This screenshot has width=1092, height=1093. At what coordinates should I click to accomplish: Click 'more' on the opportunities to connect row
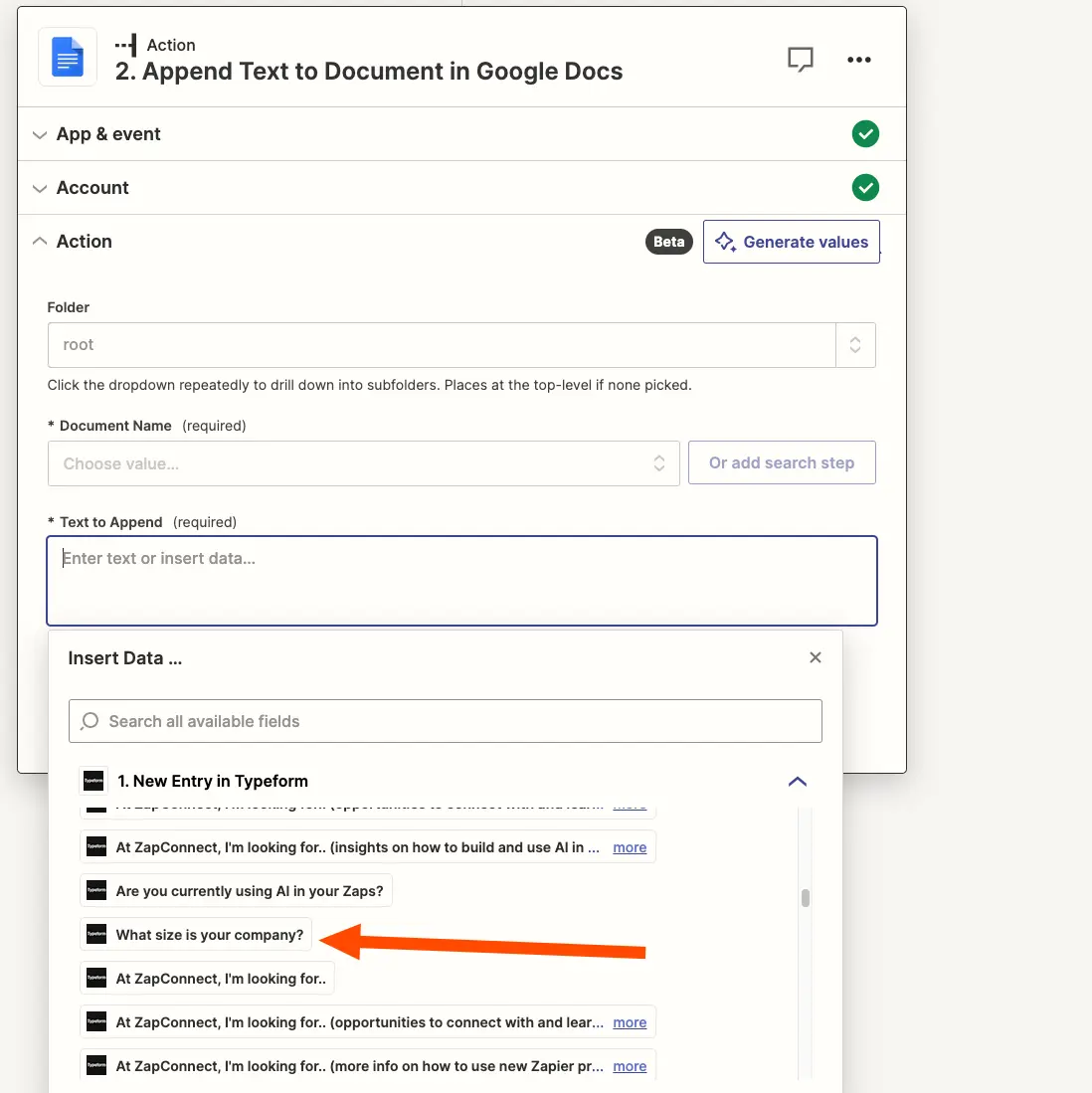tap(630, 1022)
